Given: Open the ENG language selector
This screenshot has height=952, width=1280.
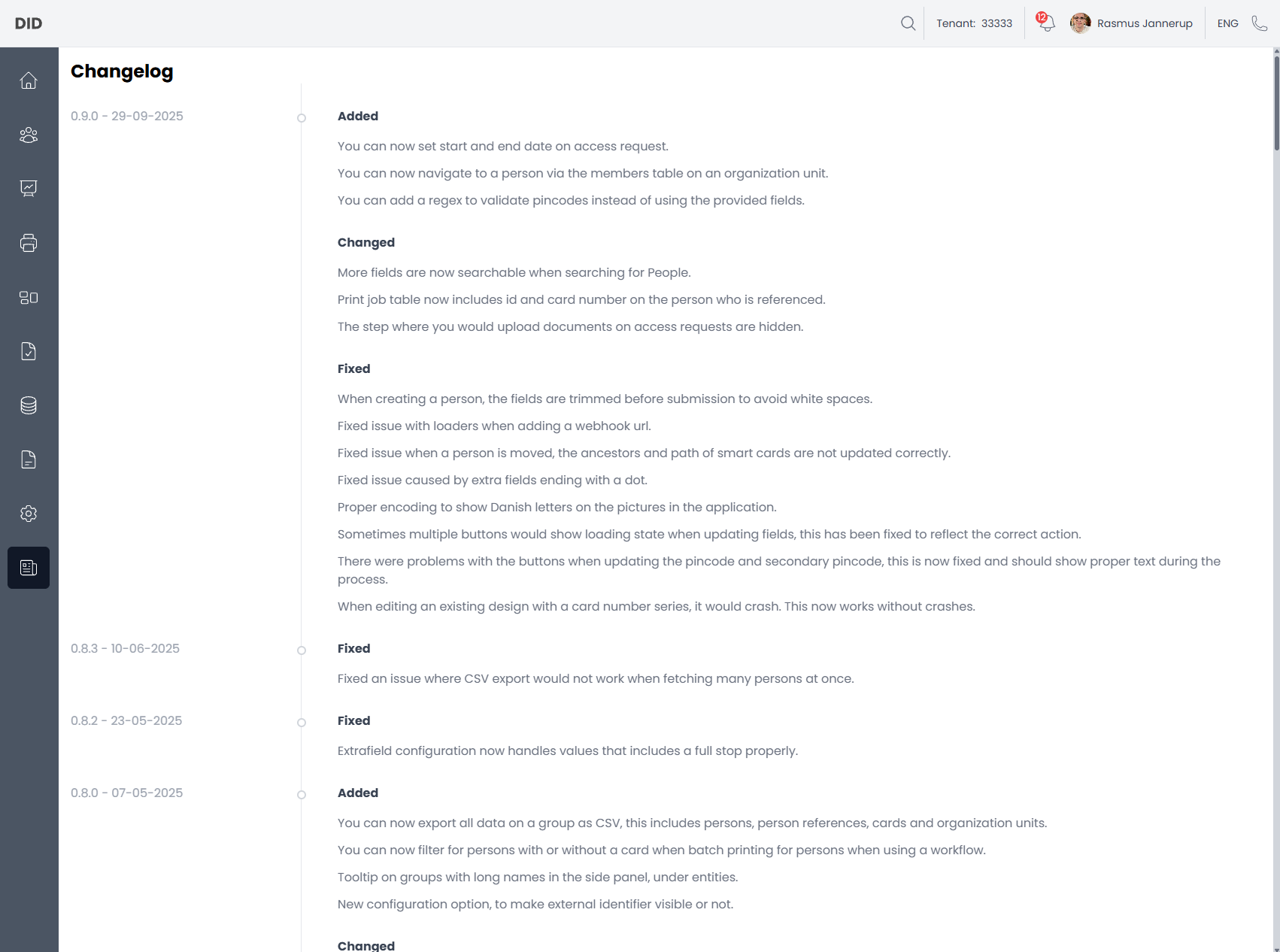Looking at the screenshot, I should pos(1227,23).
